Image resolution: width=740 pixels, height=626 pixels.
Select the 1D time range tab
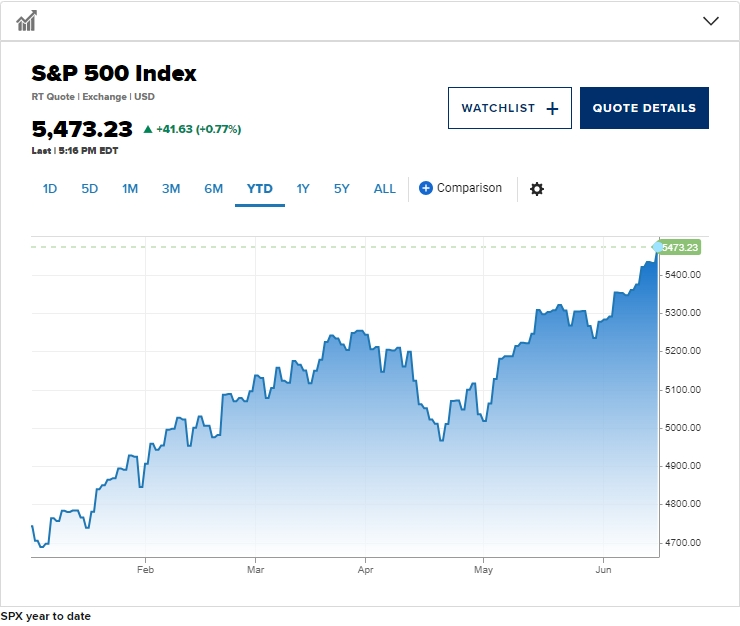click(x=50, y=188)
